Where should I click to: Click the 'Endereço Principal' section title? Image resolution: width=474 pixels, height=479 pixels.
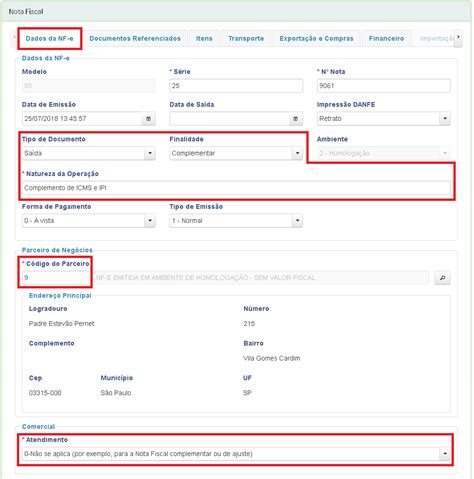[60, 295]
